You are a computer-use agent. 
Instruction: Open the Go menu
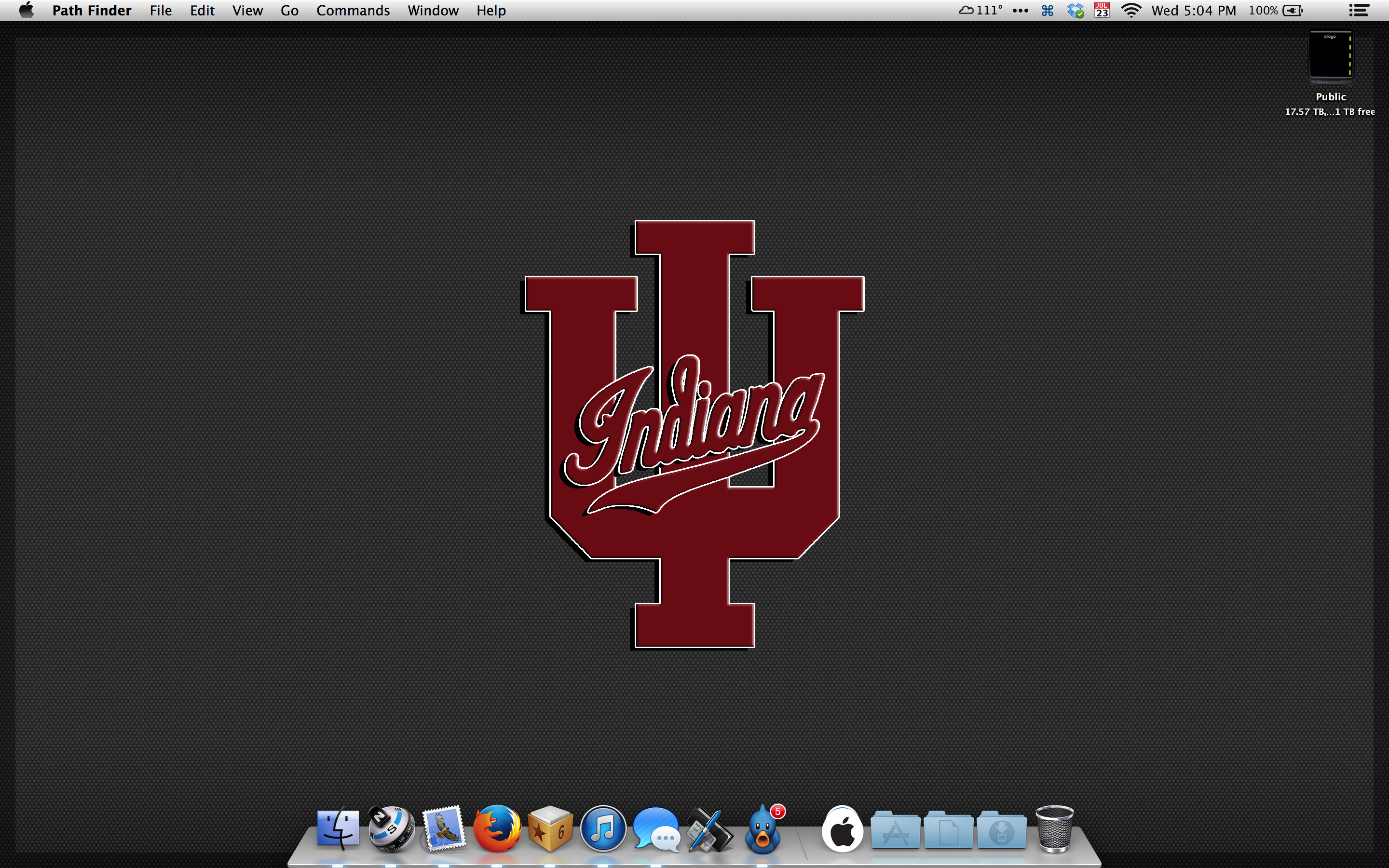[x=289, y=10]
